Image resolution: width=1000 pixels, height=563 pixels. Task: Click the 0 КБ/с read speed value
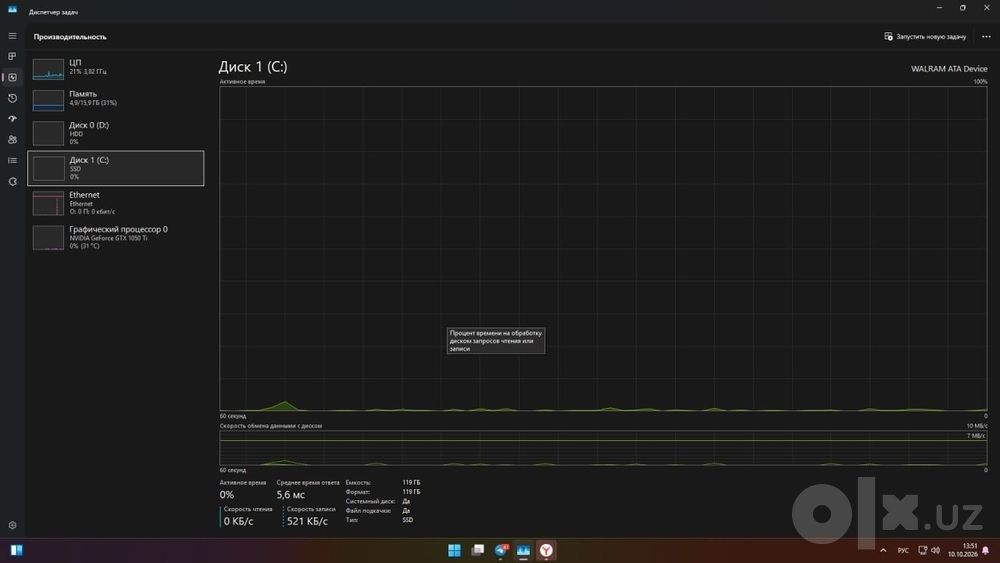click(239, 522)
